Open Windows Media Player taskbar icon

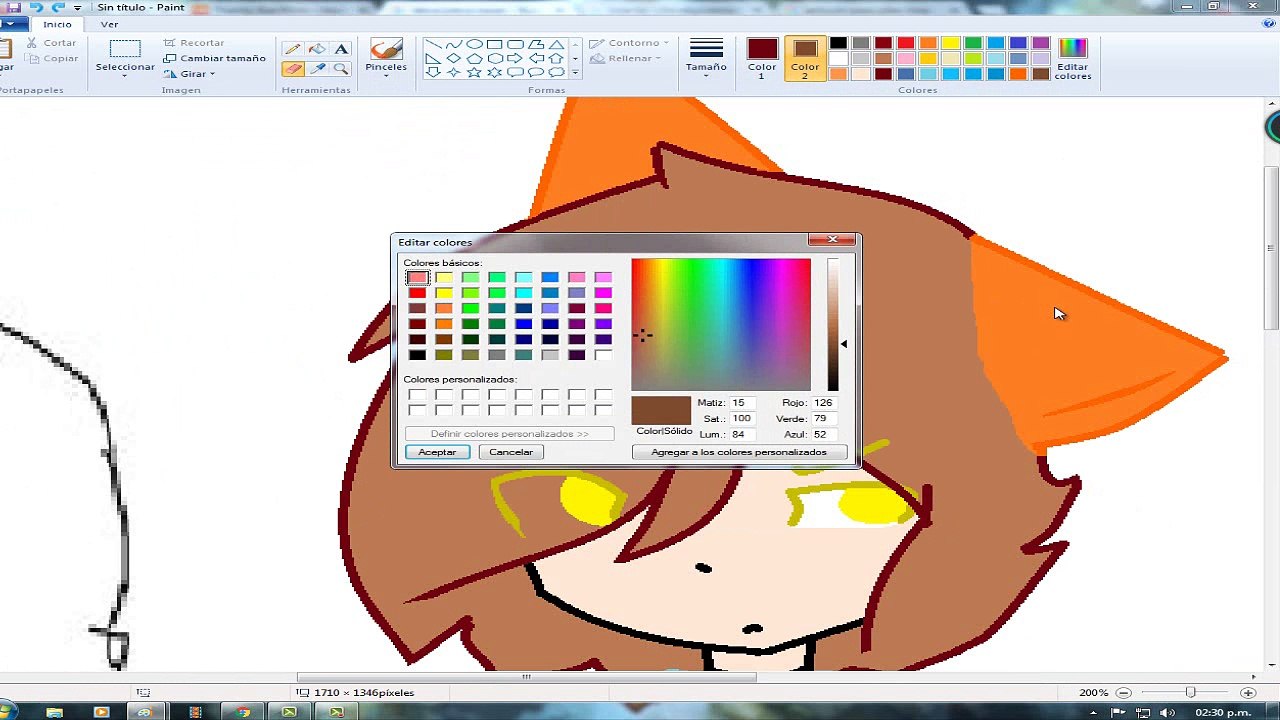tap(101, 712)
